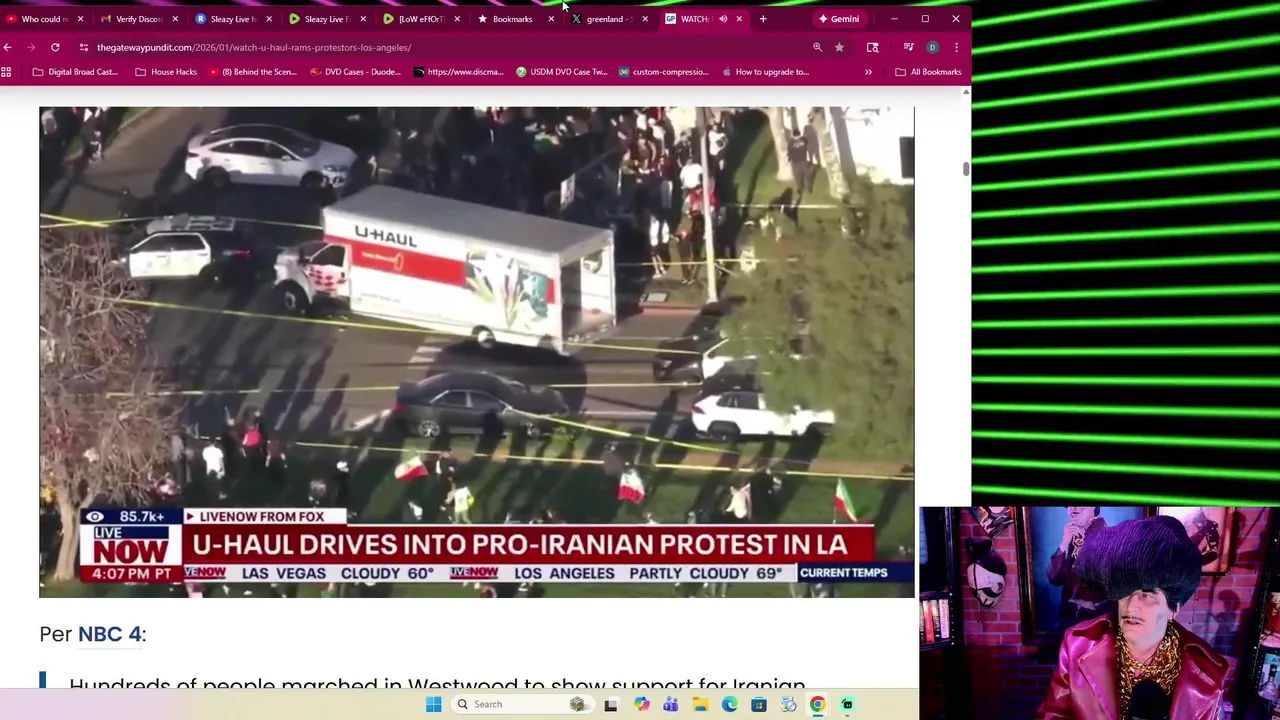The image size is (1280, 720).
Task: Open Microsoft Store on taskbar
Action: coord(759,704)
